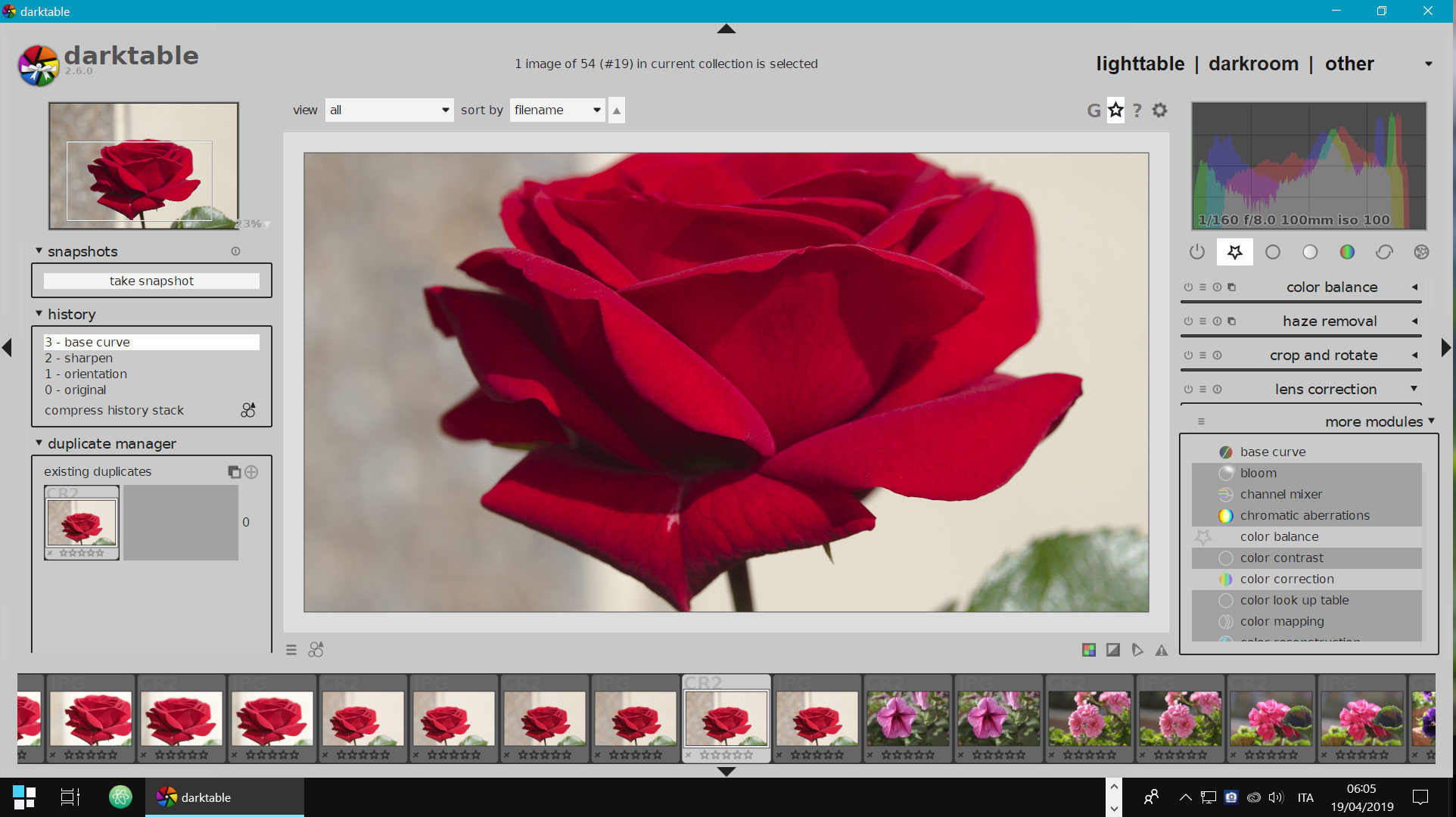Open the view filter dropdown

[x=390, y=110]
